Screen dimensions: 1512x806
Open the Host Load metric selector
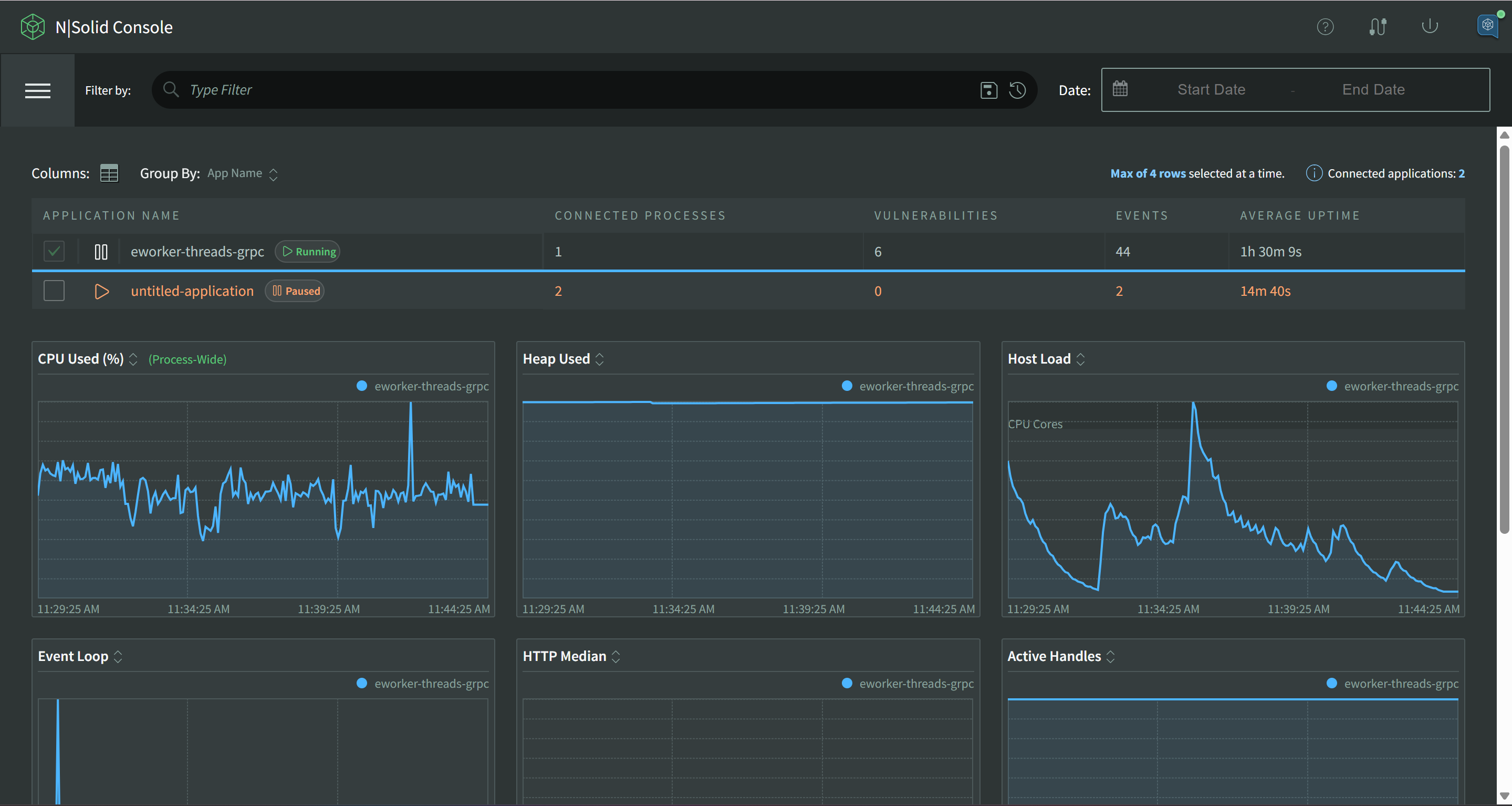[x=1082, y=359]
